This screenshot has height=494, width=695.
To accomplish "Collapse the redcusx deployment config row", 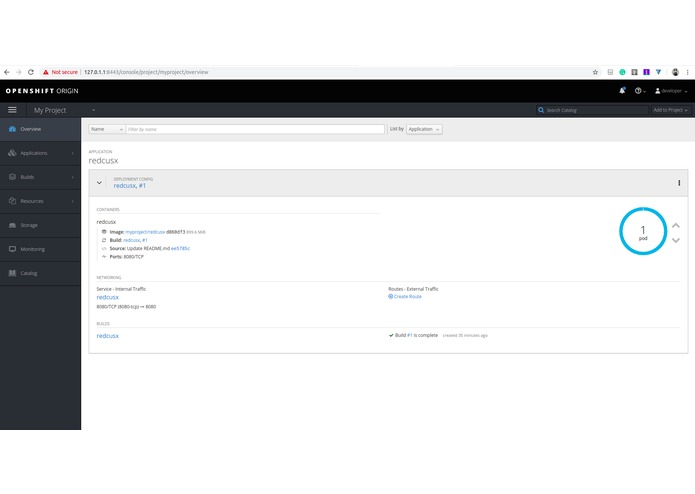I will click(x=99, y=183).
